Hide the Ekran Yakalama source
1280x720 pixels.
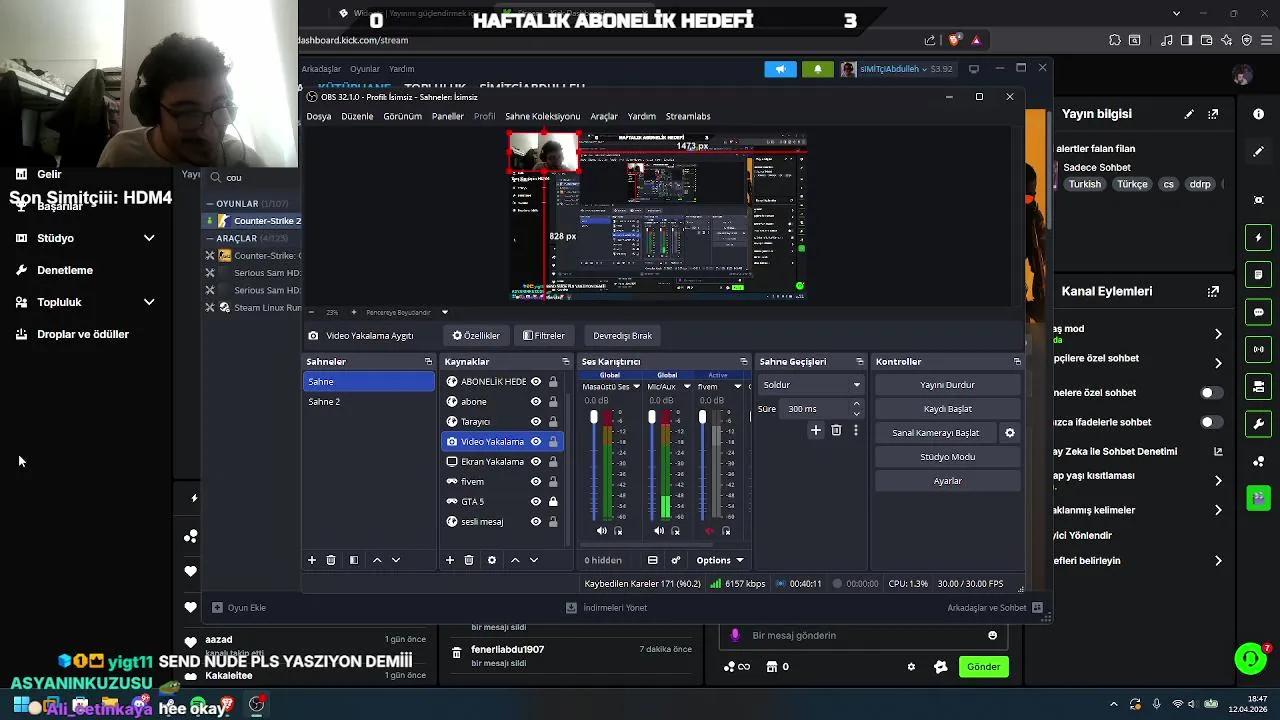pyautogui.click(x=536, y=461)
